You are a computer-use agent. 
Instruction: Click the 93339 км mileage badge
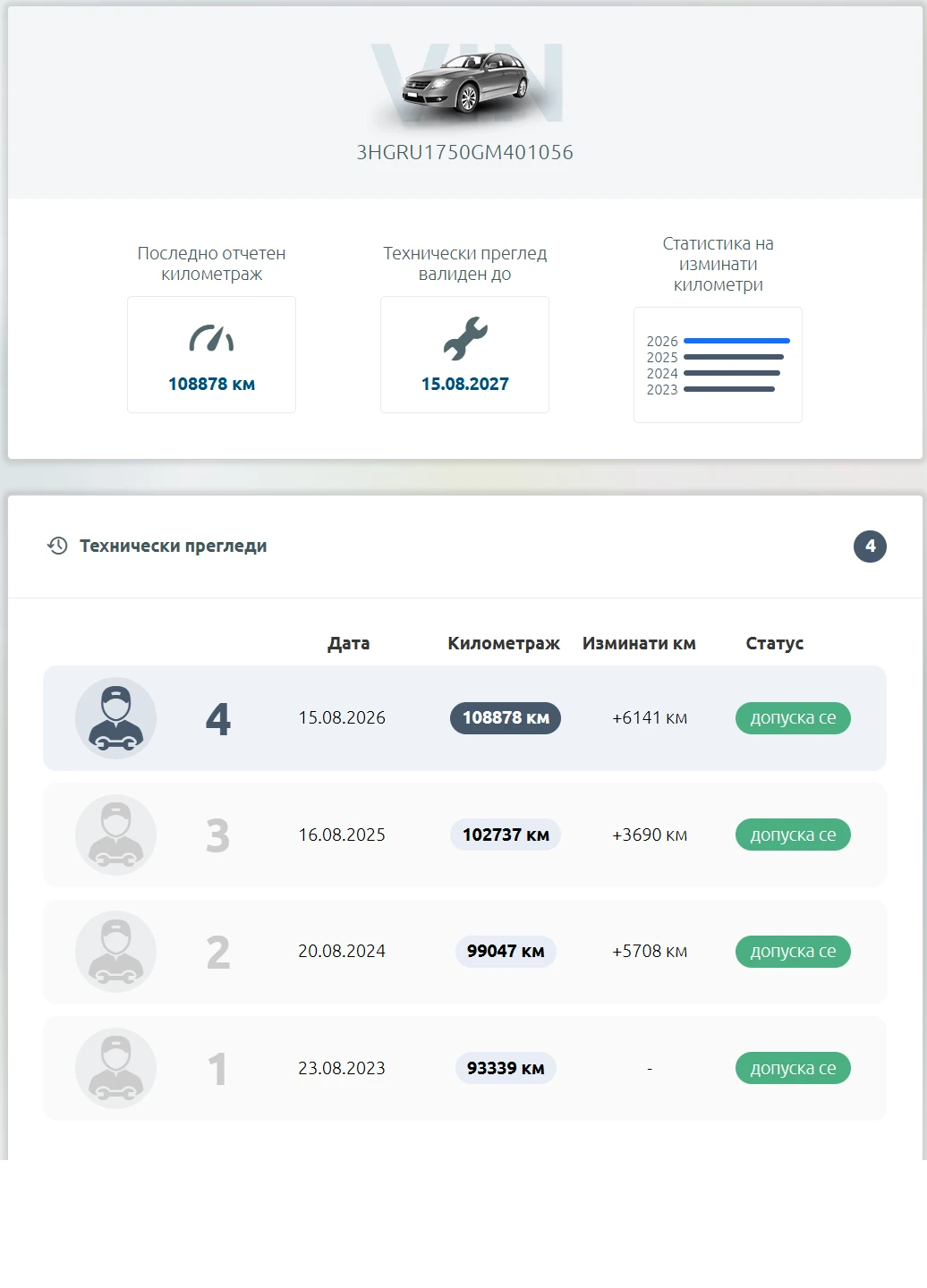506,1068
